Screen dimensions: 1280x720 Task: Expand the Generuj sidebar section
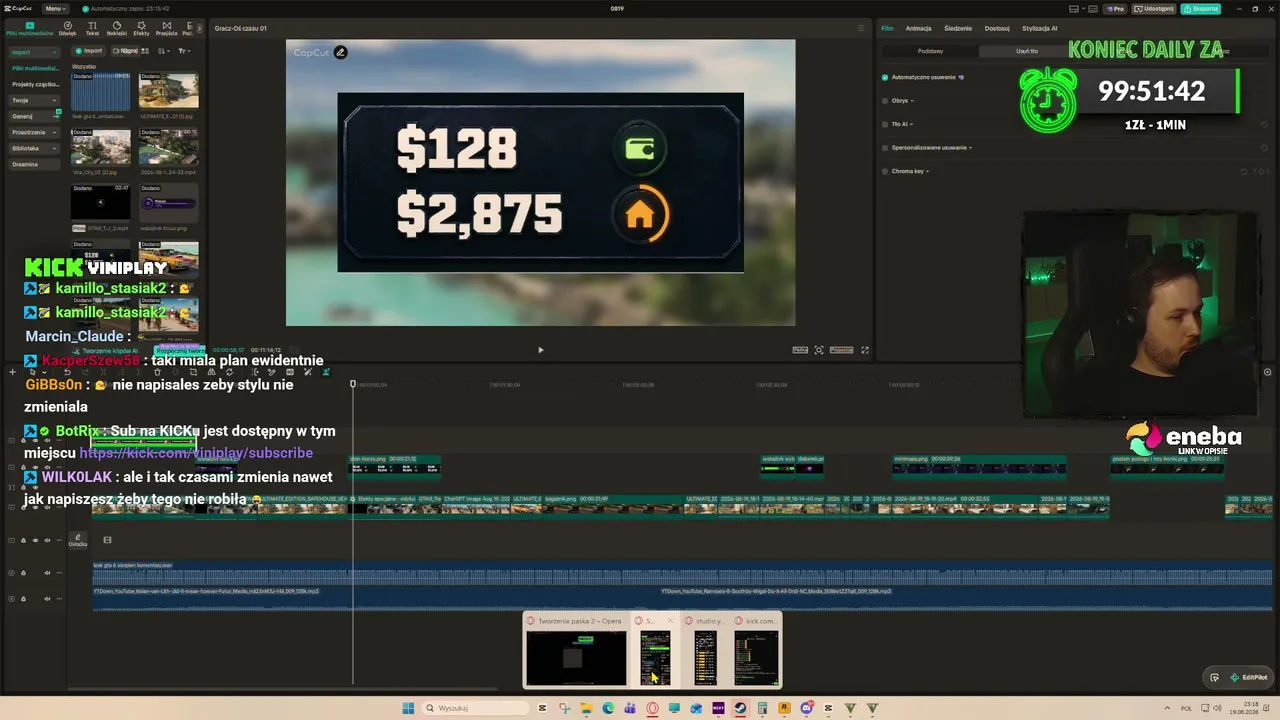[x=34, y=116]
